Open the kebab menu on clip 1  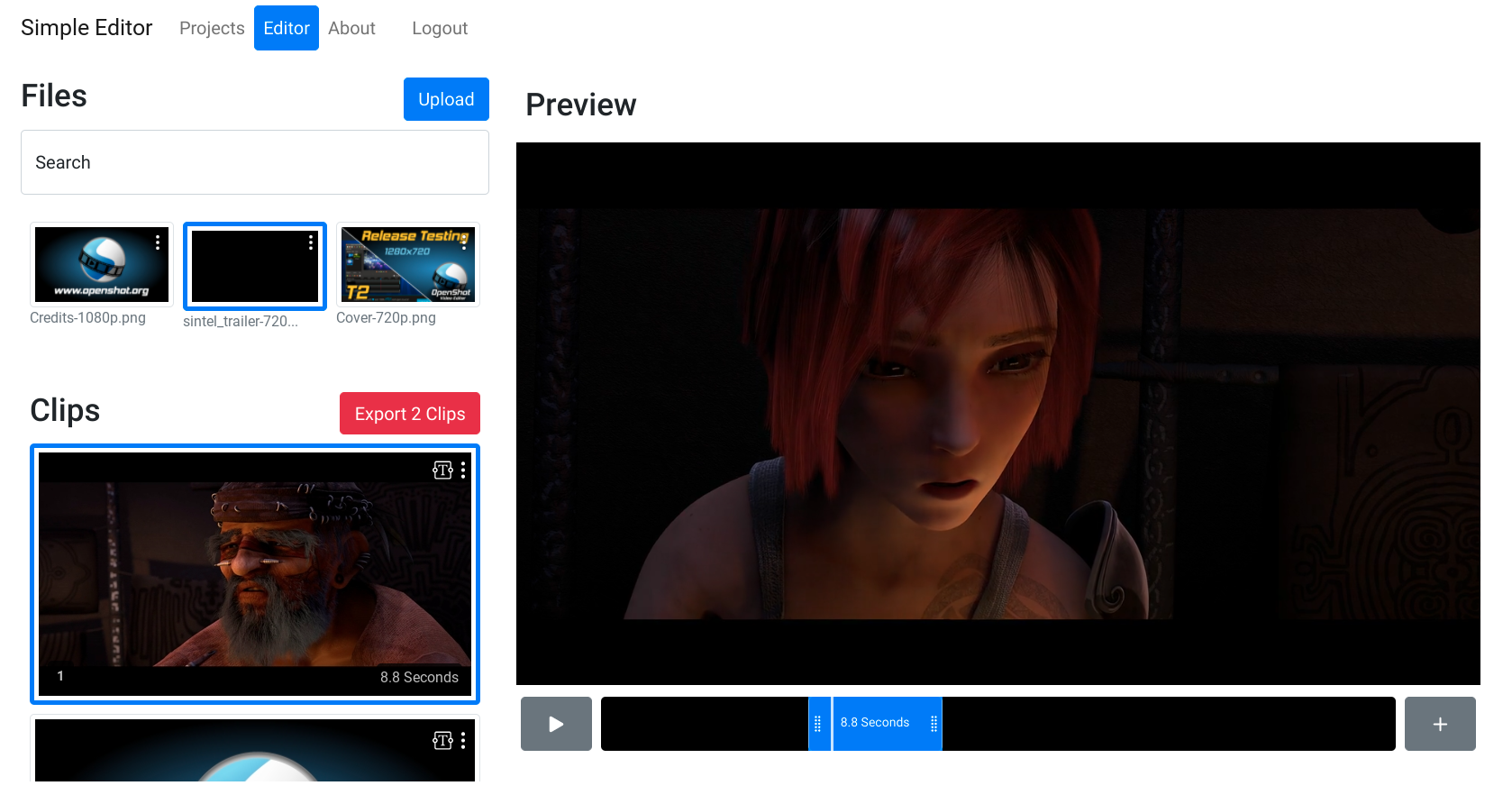(463, 470)
